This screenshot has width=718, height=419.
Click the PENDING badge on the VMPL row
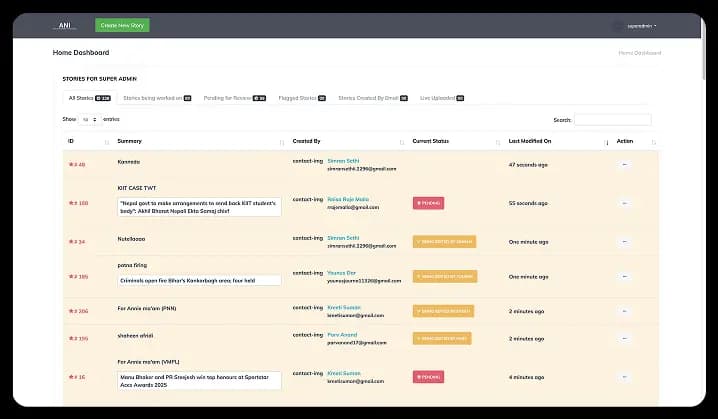428,377
